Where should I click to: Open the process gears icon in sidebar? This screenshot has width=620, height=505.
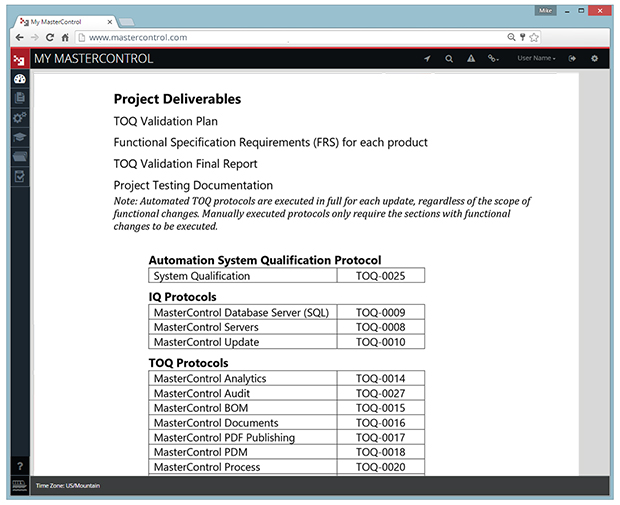20,117
